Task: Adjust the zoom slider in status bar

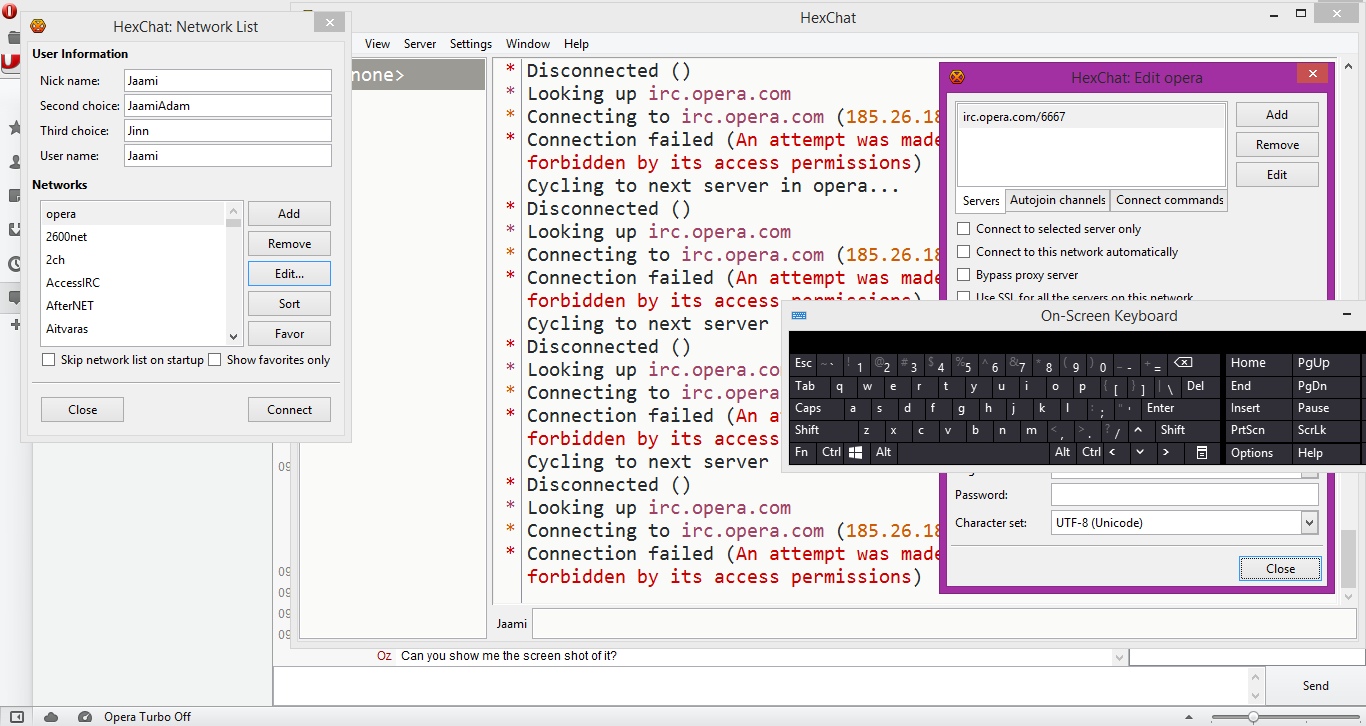Action: pos(1253,716)
